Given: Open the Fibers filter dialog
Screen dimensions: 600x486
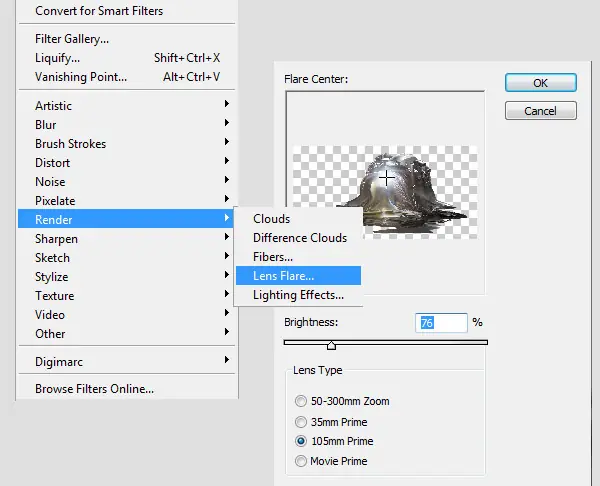Looking at the screenshot, I should [x=298, y=257].
